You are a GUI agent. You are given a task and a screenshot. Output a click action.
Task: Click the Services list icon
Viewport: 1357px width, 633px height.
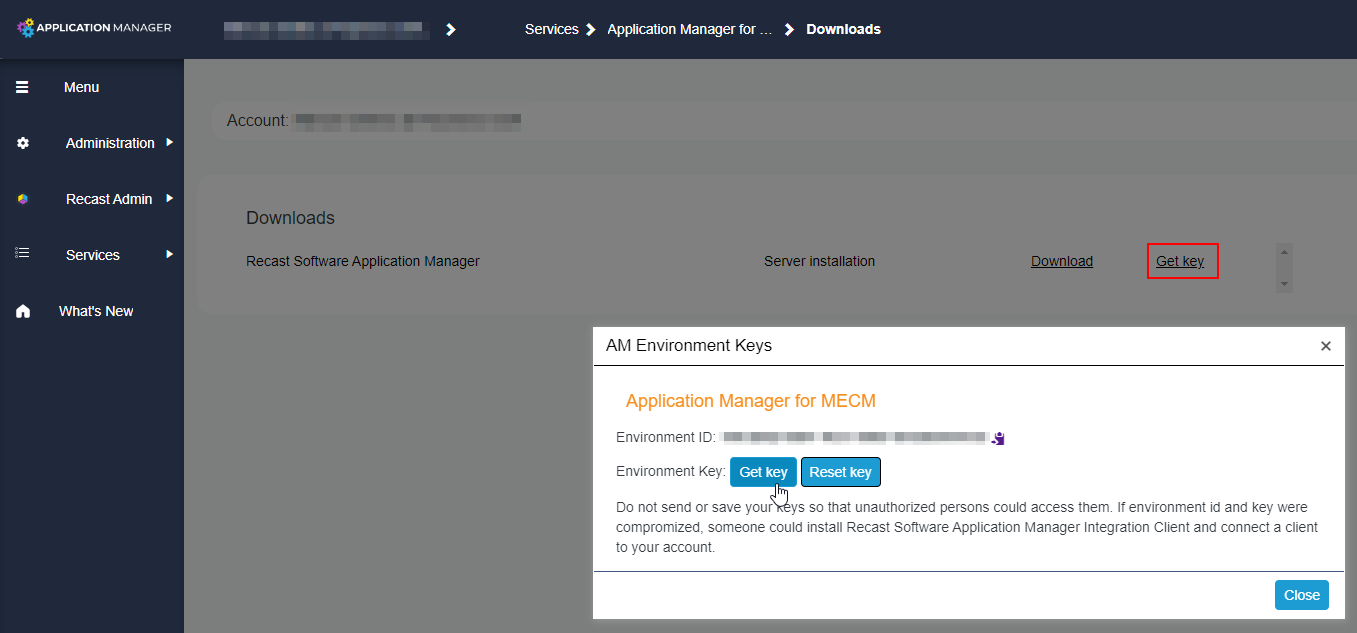(22, 254)
